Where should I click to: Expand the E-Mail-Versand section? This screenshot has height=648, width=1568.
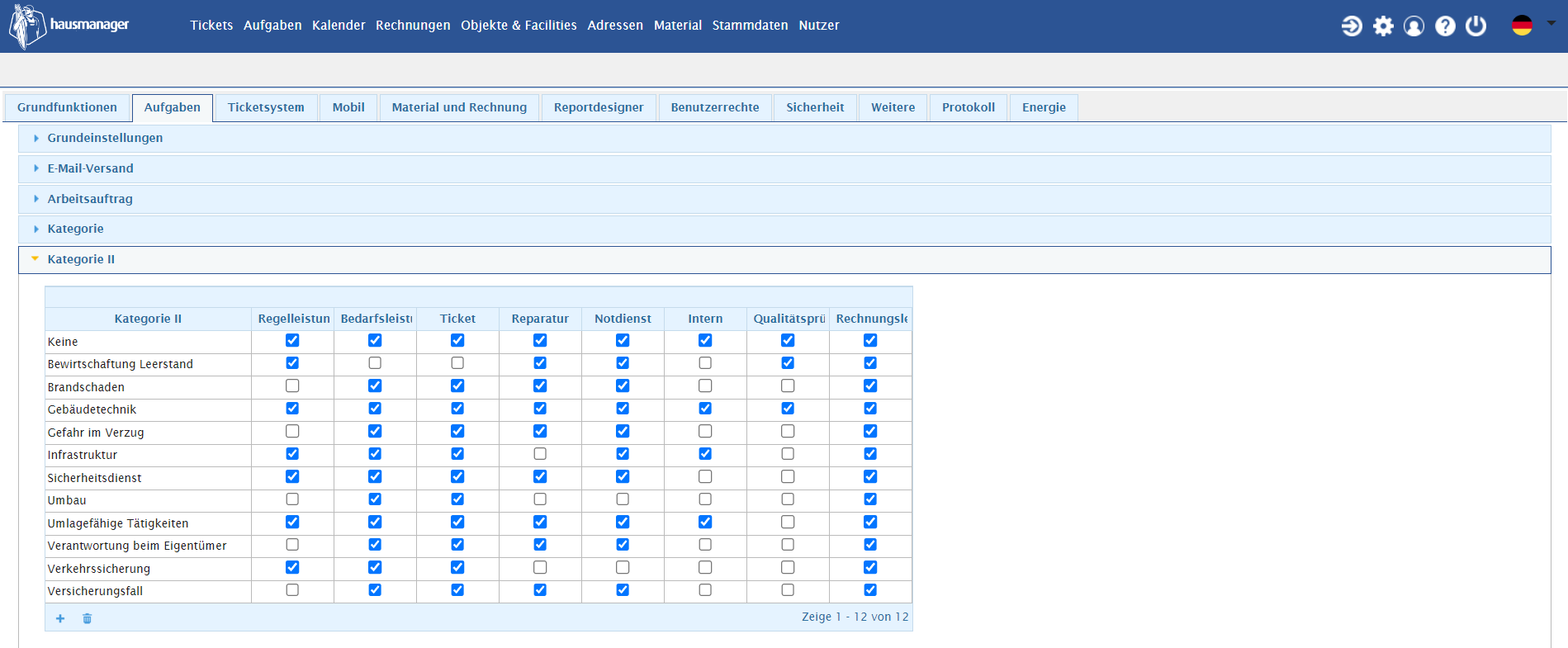pos(784,168)
